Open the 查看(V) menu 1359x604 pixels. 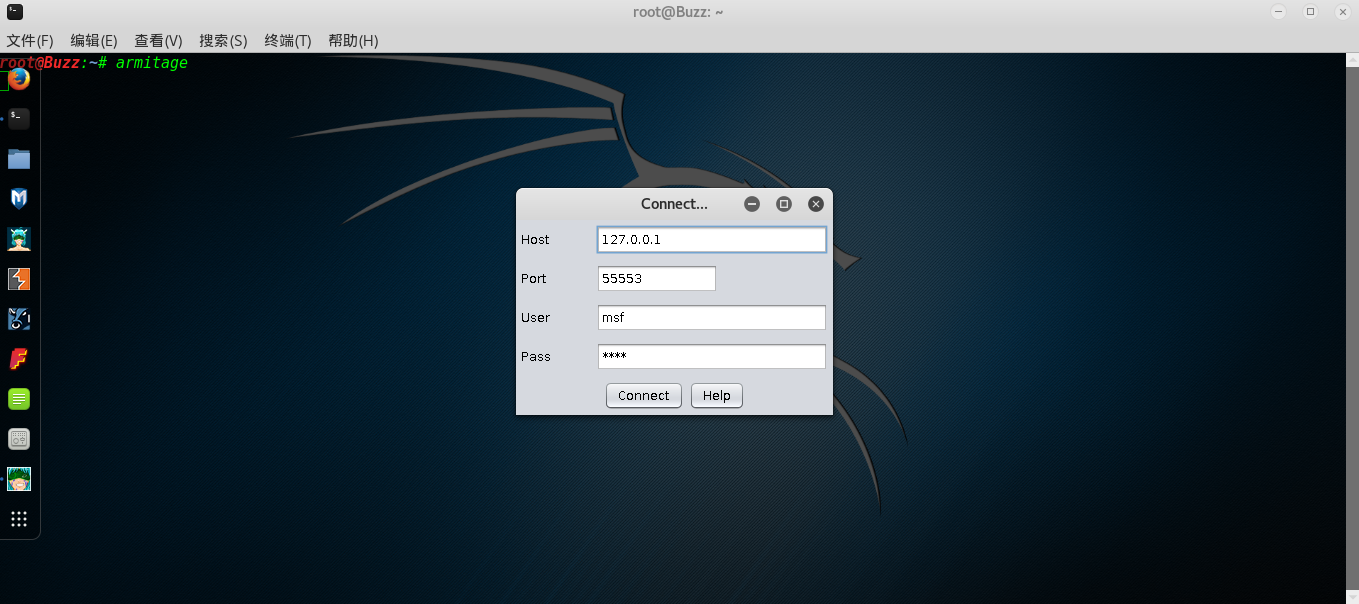(x=159, y=41)
